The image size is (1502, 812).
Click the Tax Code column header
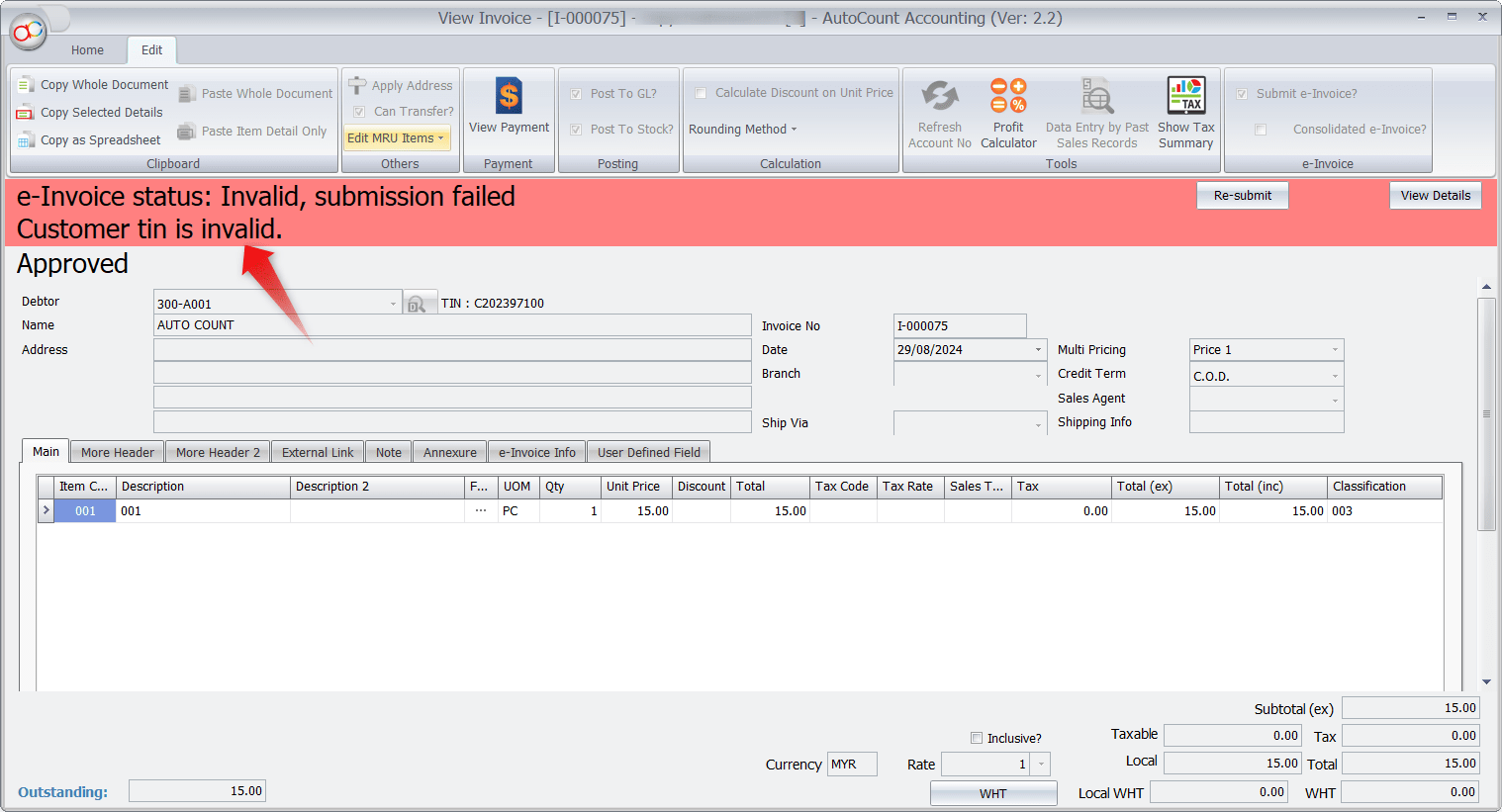(x=843, y=487)
